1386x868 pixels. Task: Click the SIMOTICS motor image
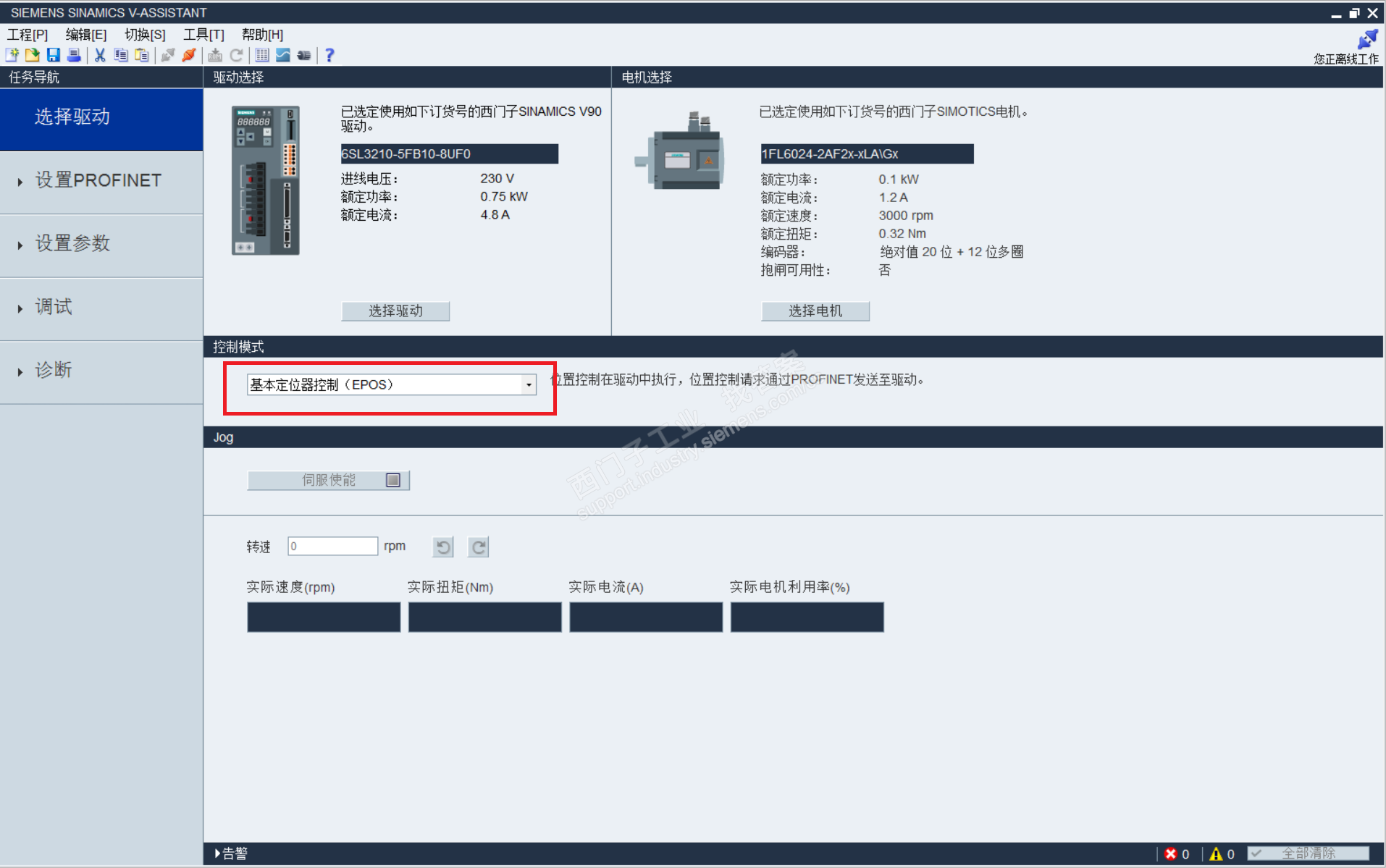[680, 151]
